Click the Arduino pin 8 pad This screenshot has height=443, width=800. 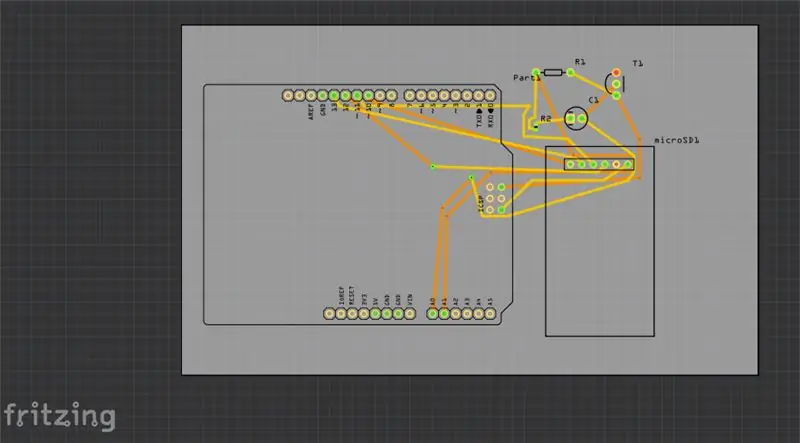pyautogui.click(x=391, y=95)
